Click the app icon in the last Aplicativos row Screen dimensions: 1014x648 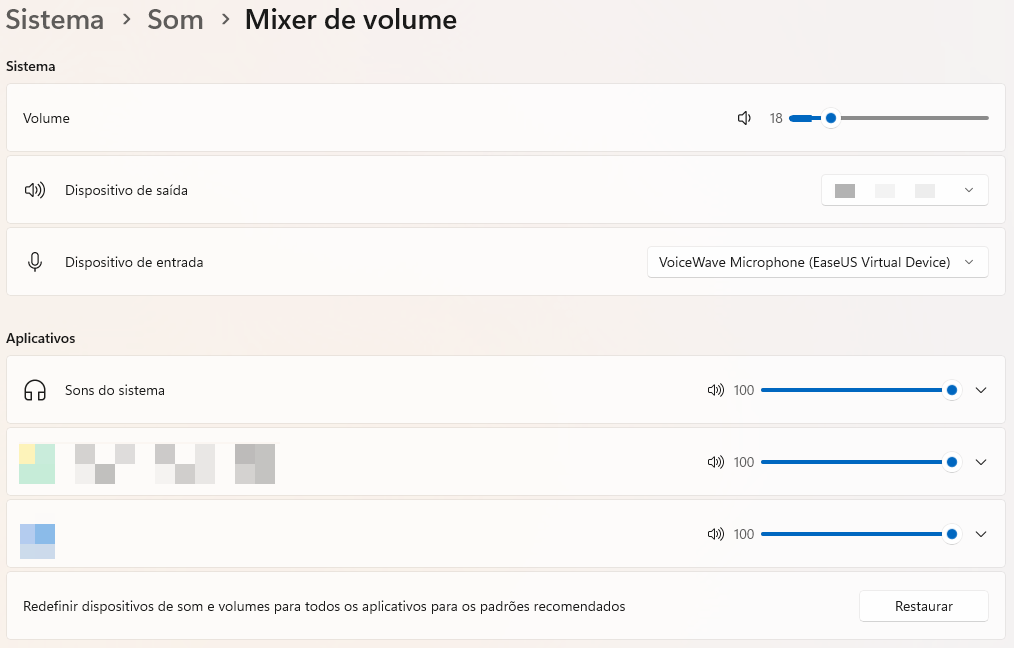click(36, 534)
